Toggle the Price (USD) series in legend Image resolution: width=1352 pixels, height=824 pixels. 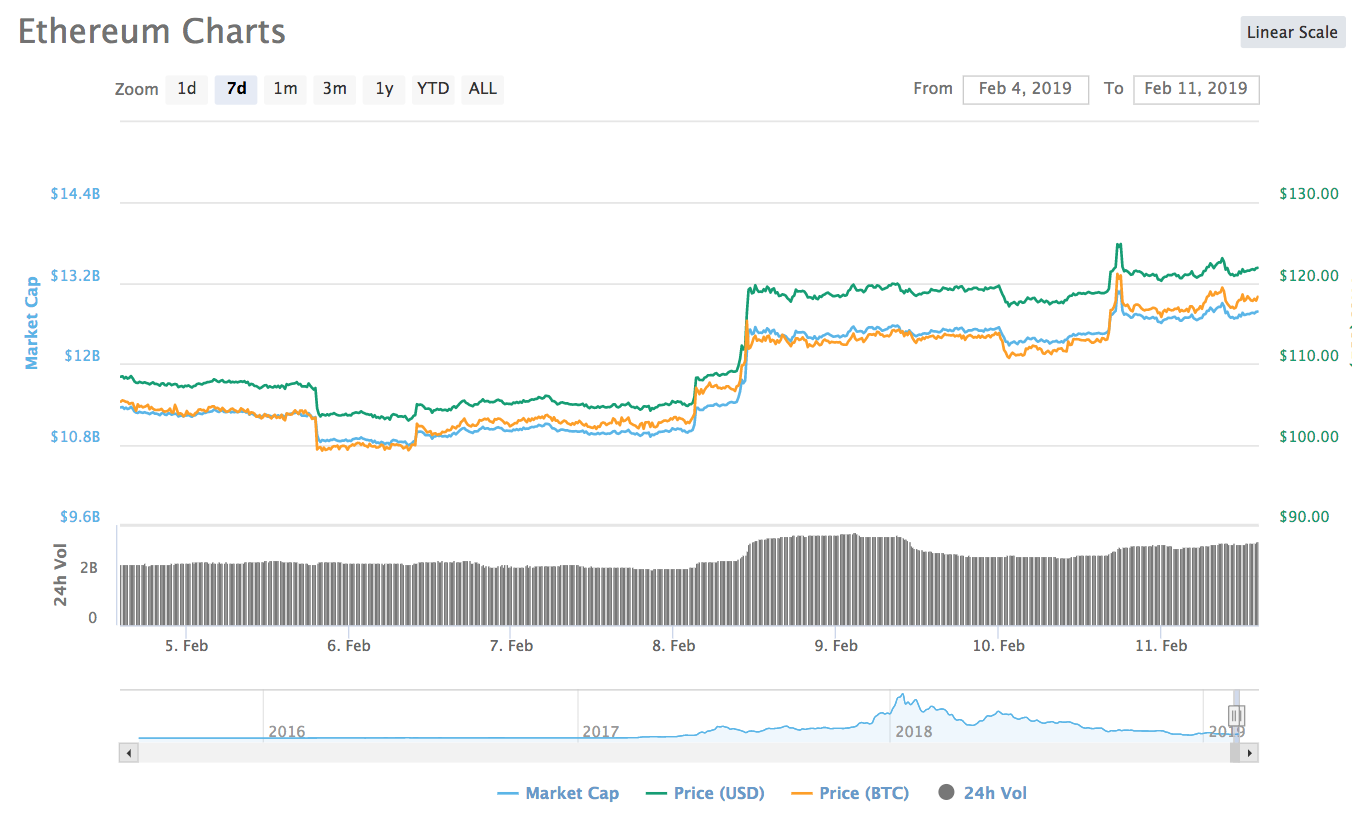[705, 793]
